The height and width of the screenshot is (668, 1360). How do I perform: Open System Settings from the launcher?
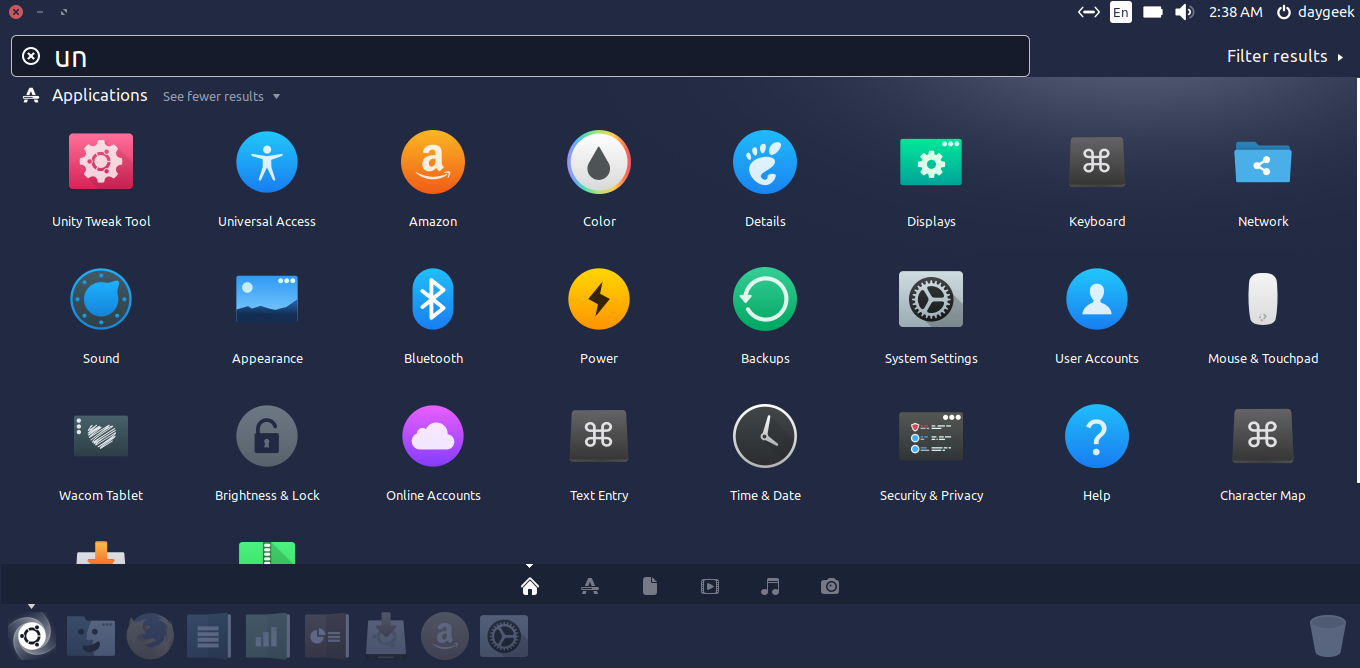tap(504, 636)
